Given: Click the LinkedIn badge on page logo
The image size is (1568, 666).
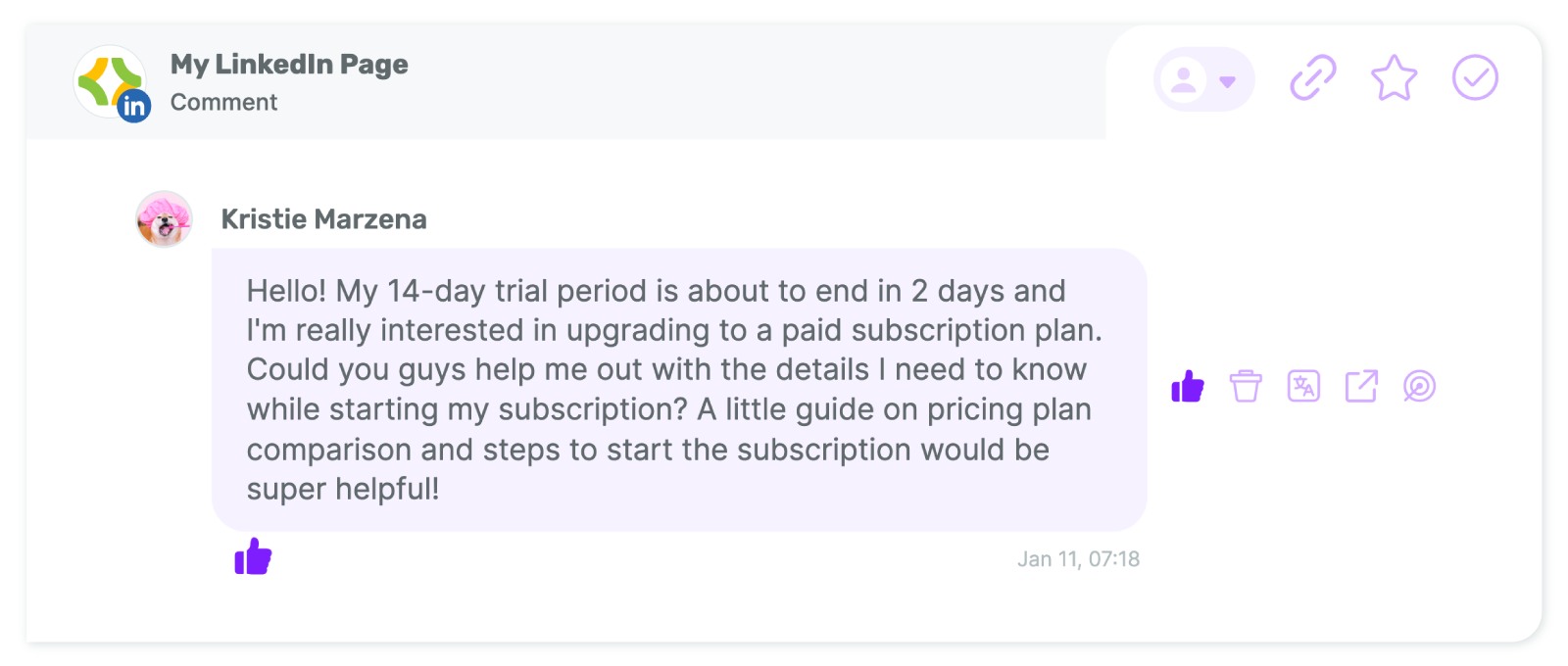Looking at the screenshot, I should [x=134, y=106].
